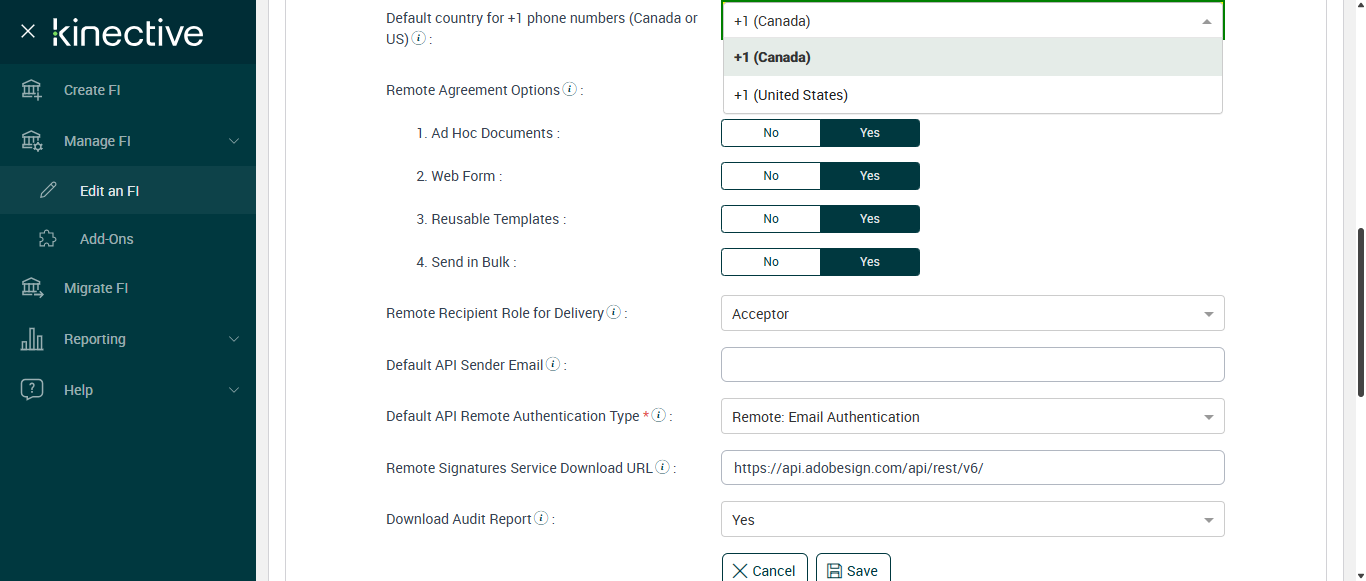Screen dimensions: 1366x581
Task: Click the Edit an FI pencil icon
Action: tap(48, 191)
